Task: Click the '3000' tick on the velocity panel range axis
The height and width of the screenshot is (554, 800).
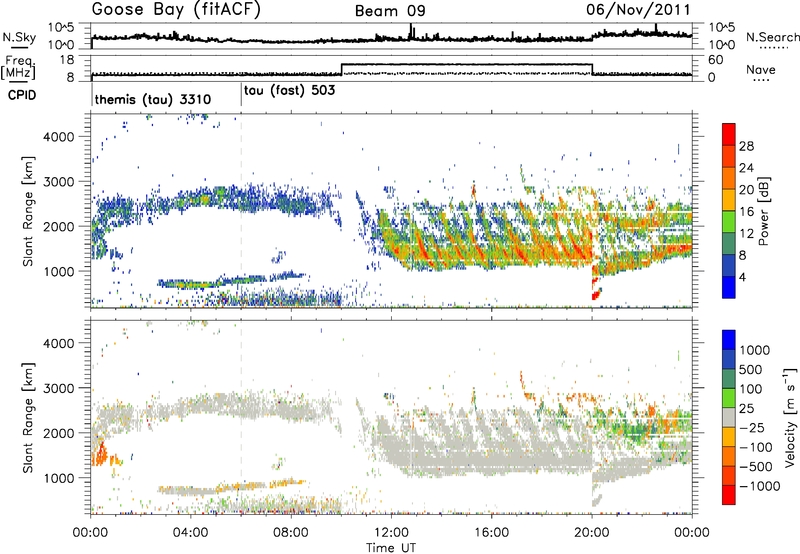Action: [x=58, y=388]
